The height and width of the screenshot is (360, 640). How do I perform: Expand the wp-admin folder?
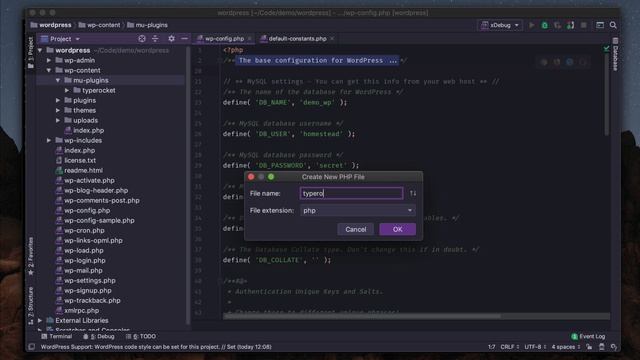(49, 60)
